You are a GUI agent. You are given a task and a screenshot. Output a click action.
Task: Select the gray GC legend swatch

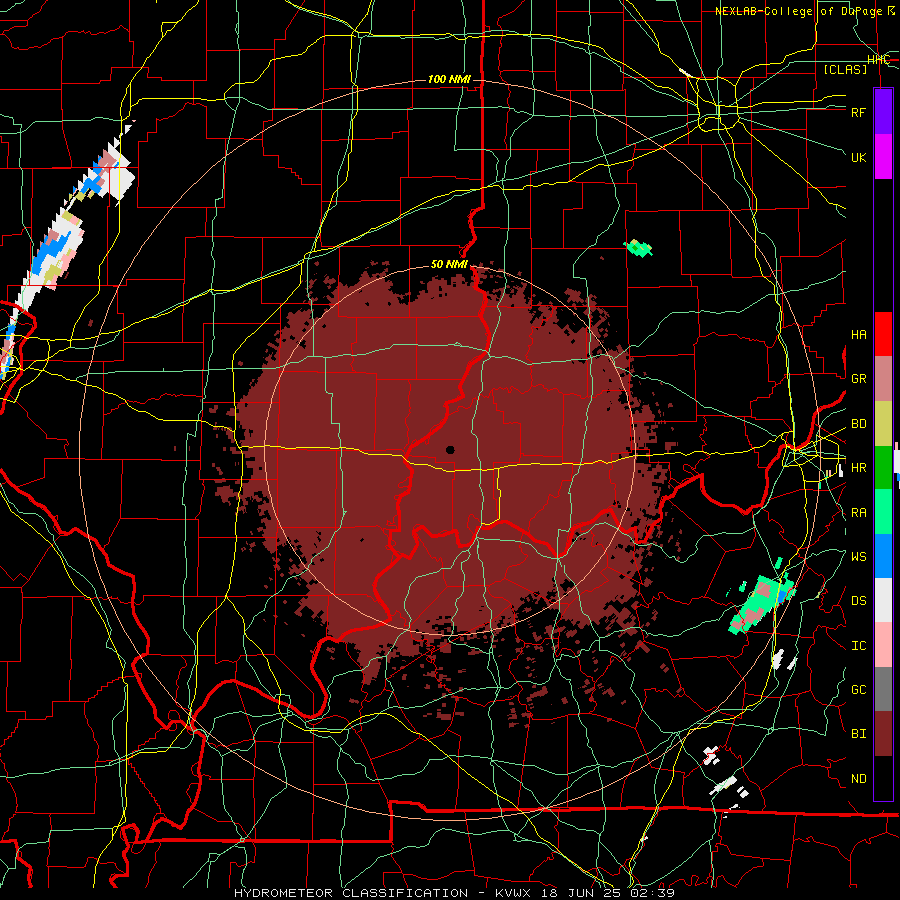(x=883, y=689)
